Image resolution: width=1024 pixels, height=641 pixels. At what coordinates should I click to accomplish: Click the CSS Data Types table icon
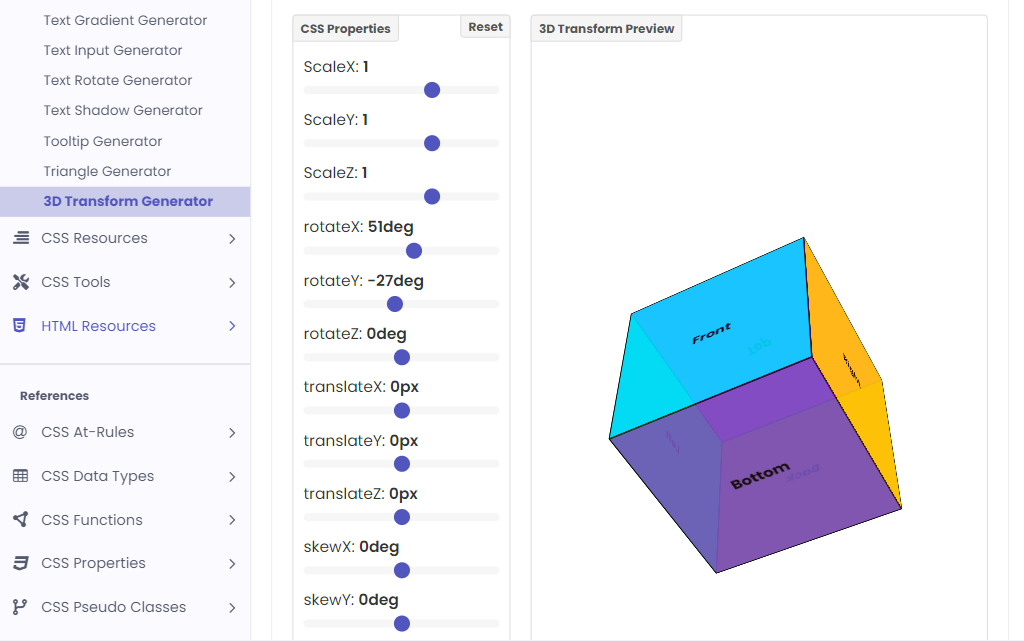pyautogui.click(x=20, y=476)
